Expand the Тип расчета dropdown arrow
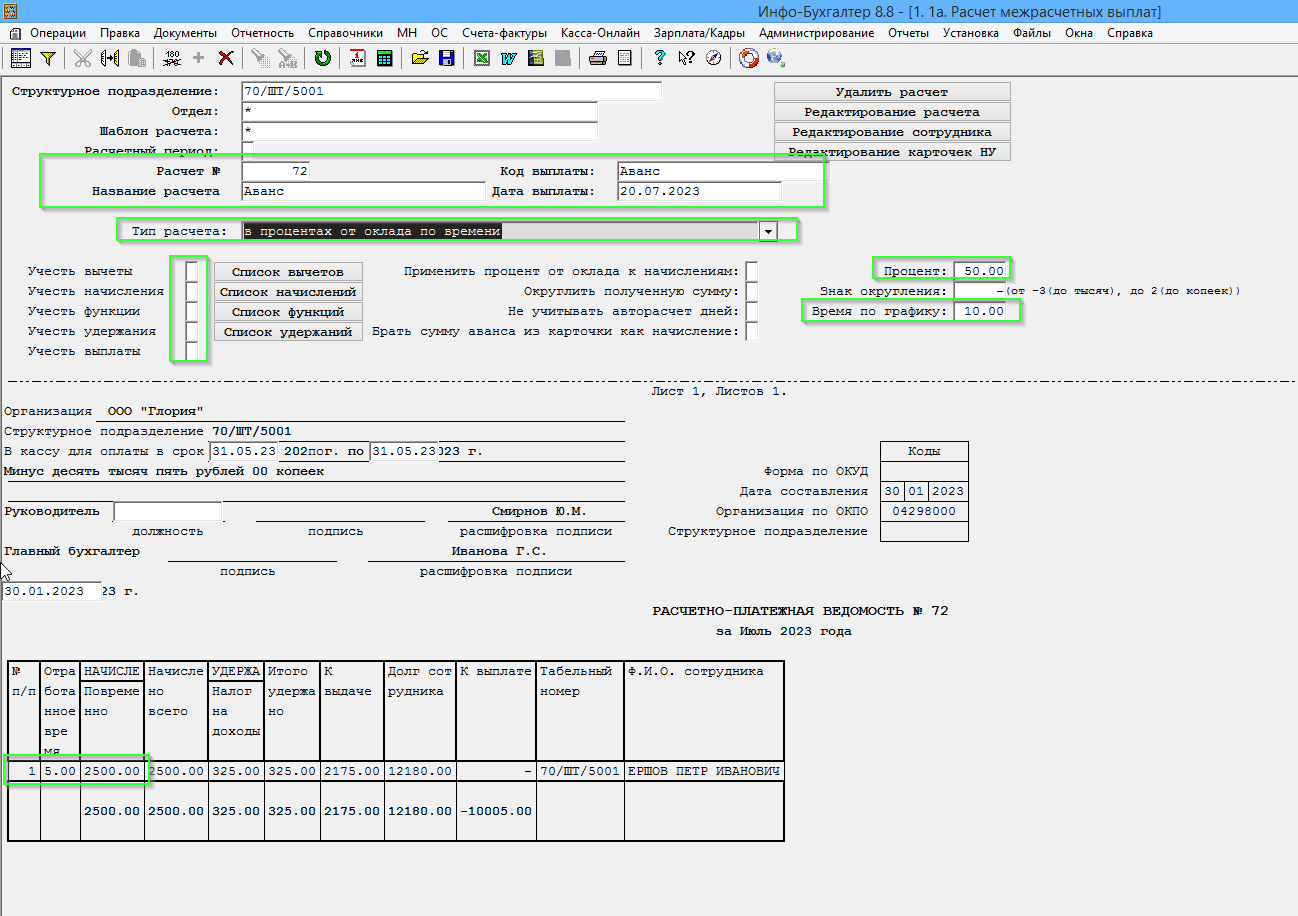1298x916 pixels. pyautogui.click(x=769, y=231)
